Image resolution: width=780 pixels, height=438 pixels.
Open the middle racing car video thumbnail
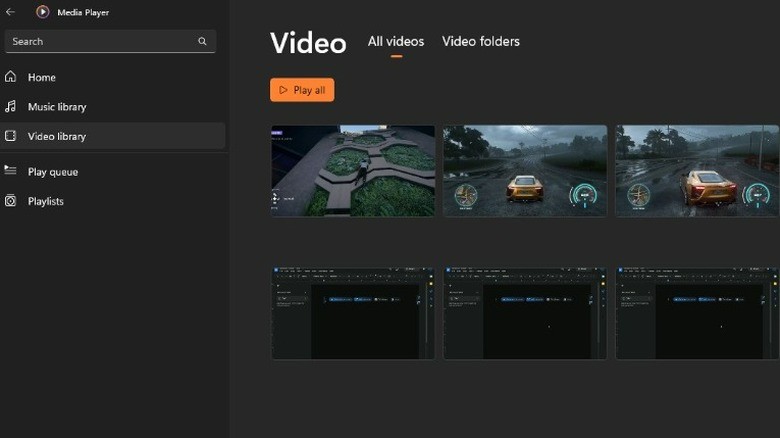click(525, 171)
